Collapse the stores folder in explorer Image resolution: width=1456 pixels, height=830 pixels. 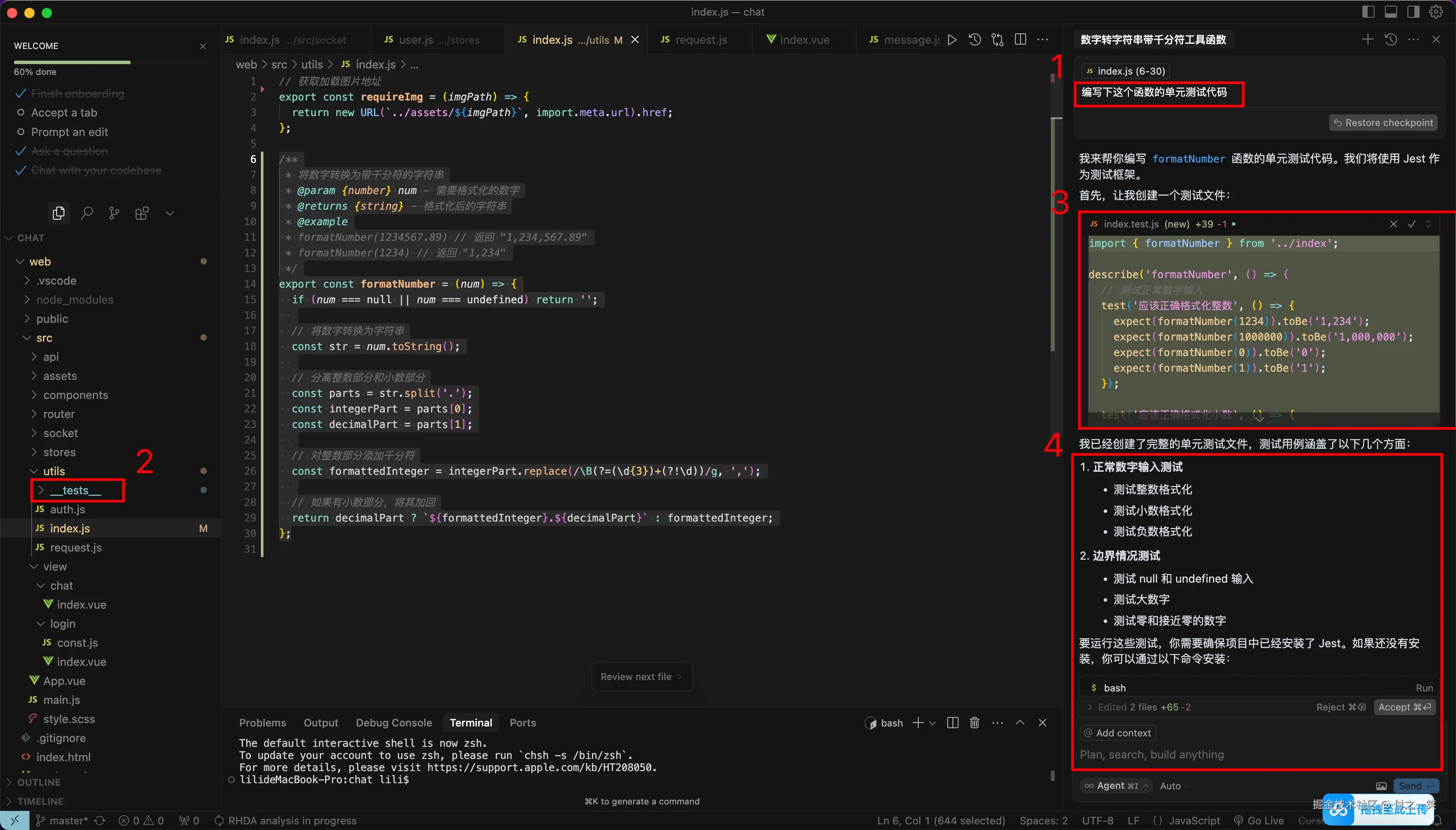click(x=59, y=452)
